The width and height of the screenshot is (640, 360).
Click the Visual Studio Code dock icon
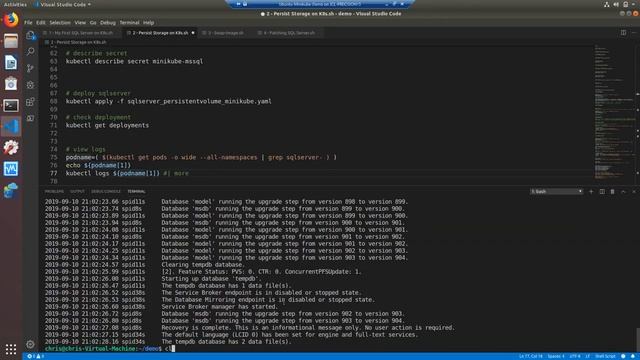11,127
